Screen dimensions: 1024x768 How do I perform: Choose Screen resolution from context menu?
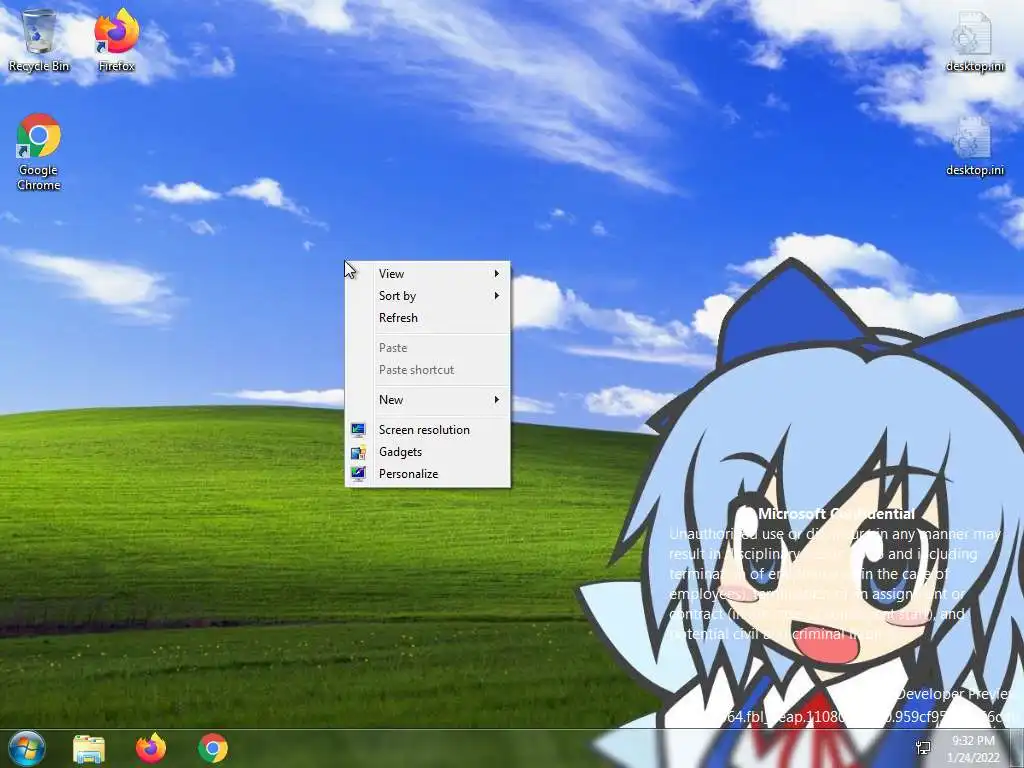coord(428,430)
